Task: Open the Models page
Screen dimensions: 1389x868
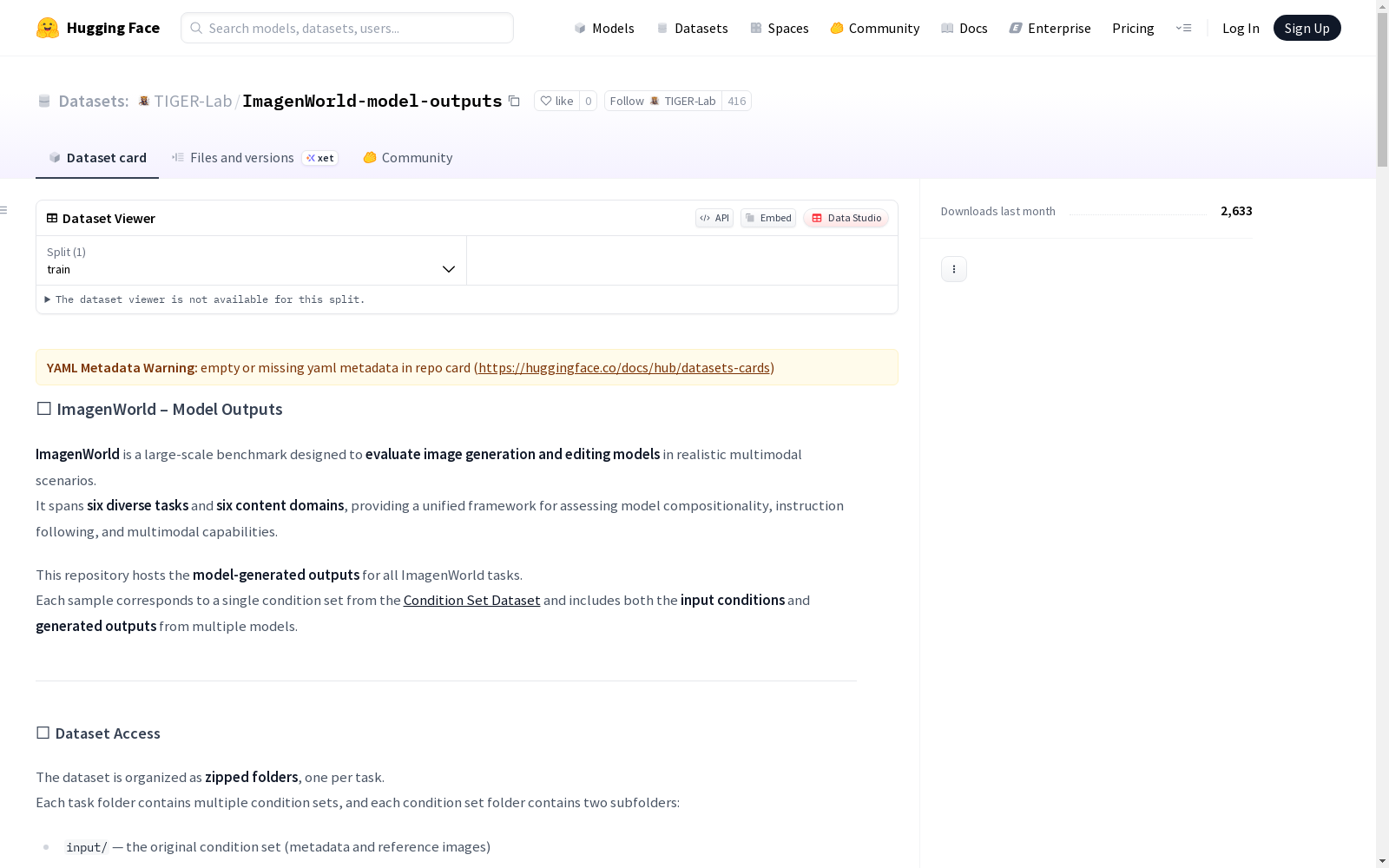Action: click(604, 28)
